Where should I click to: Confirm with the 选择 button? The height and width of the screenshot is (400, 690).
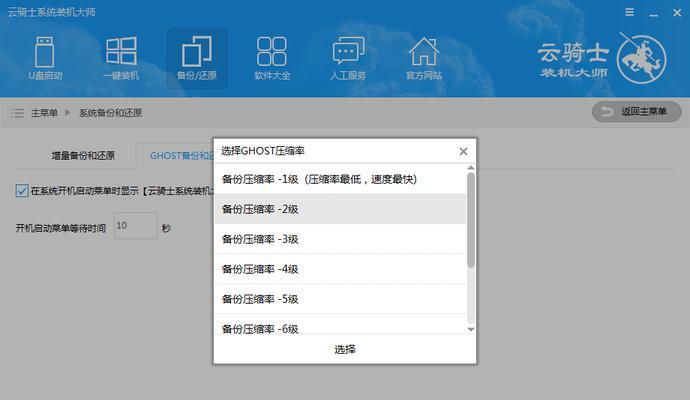pyautogui.click(x=345, y=349)
